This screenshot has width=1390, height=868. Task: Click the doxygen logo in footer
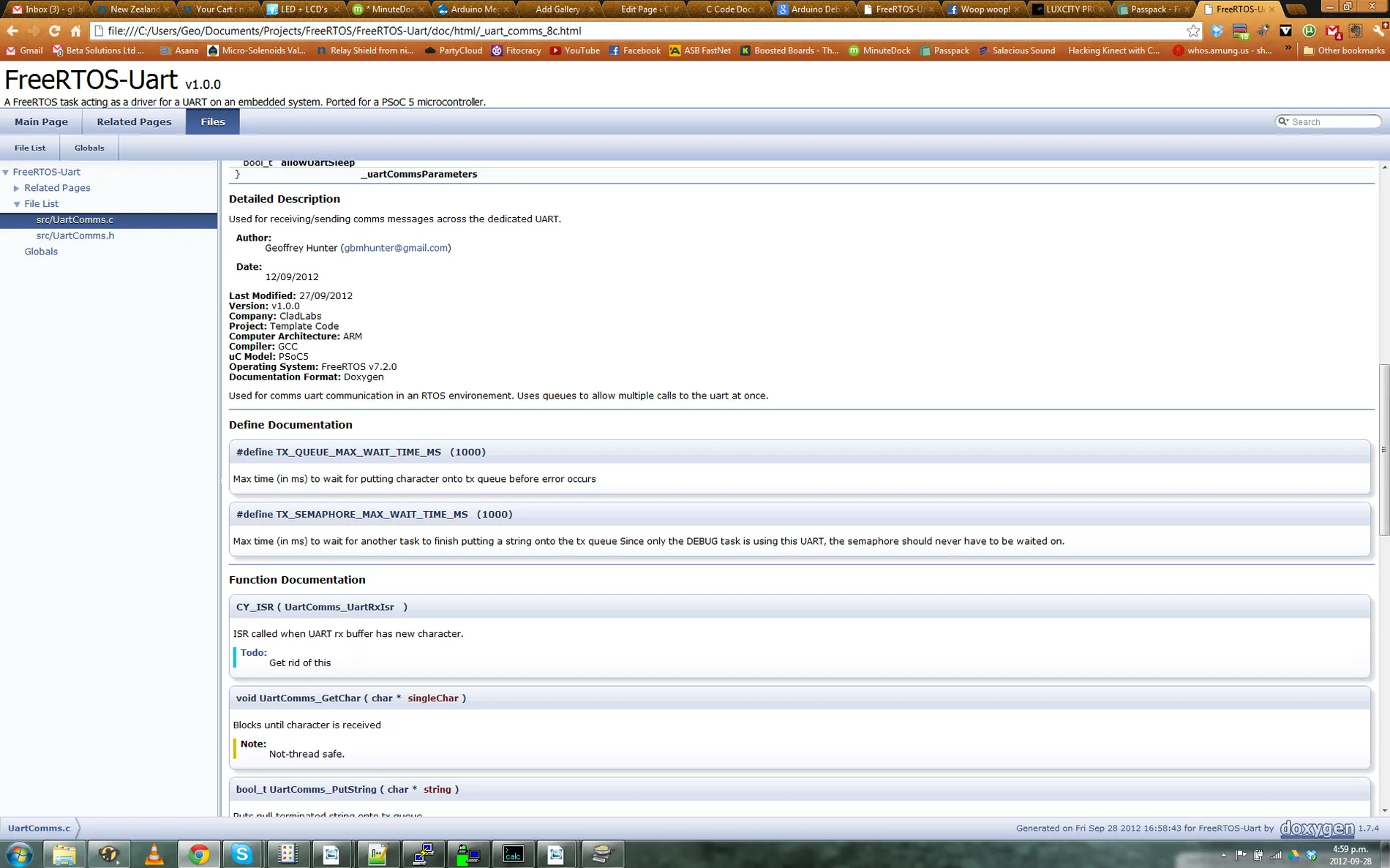coord(1317,829)
